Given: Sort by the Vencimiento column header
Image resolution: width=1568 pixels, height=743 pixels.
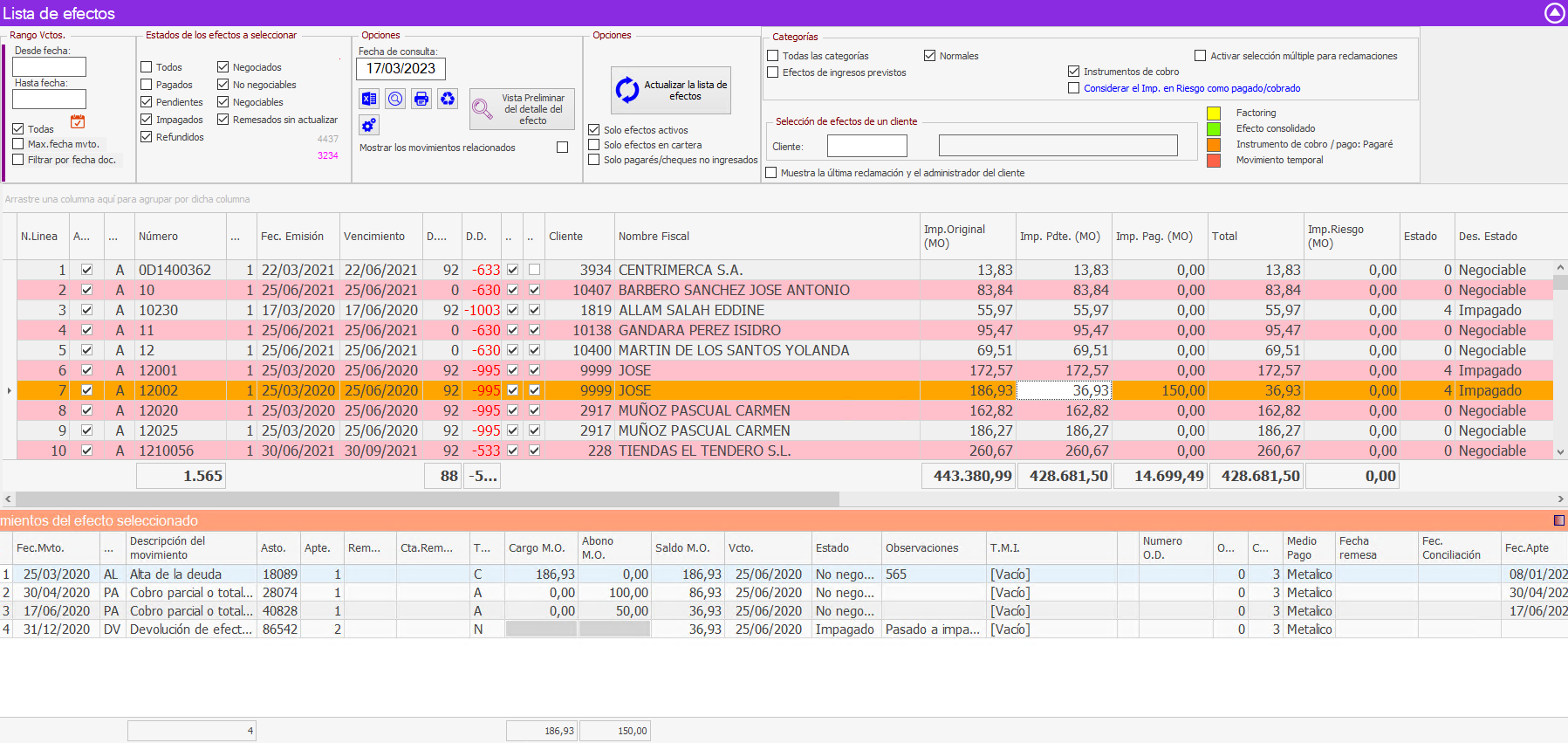Looking at the screenshot, I should click(374, 237).
